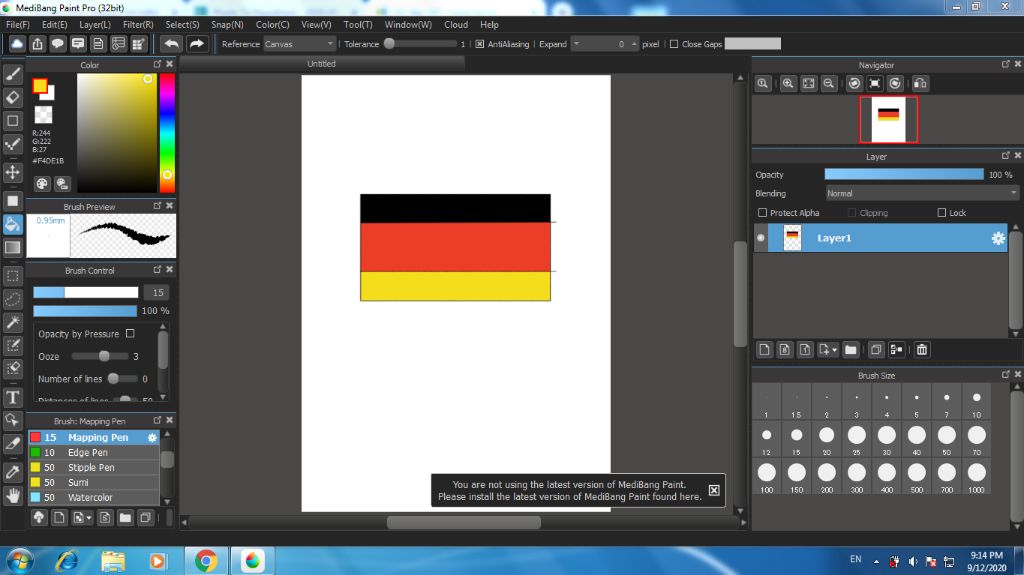
Task: Click the Navigator canvas thumbnail
Action: coord(888,120)
